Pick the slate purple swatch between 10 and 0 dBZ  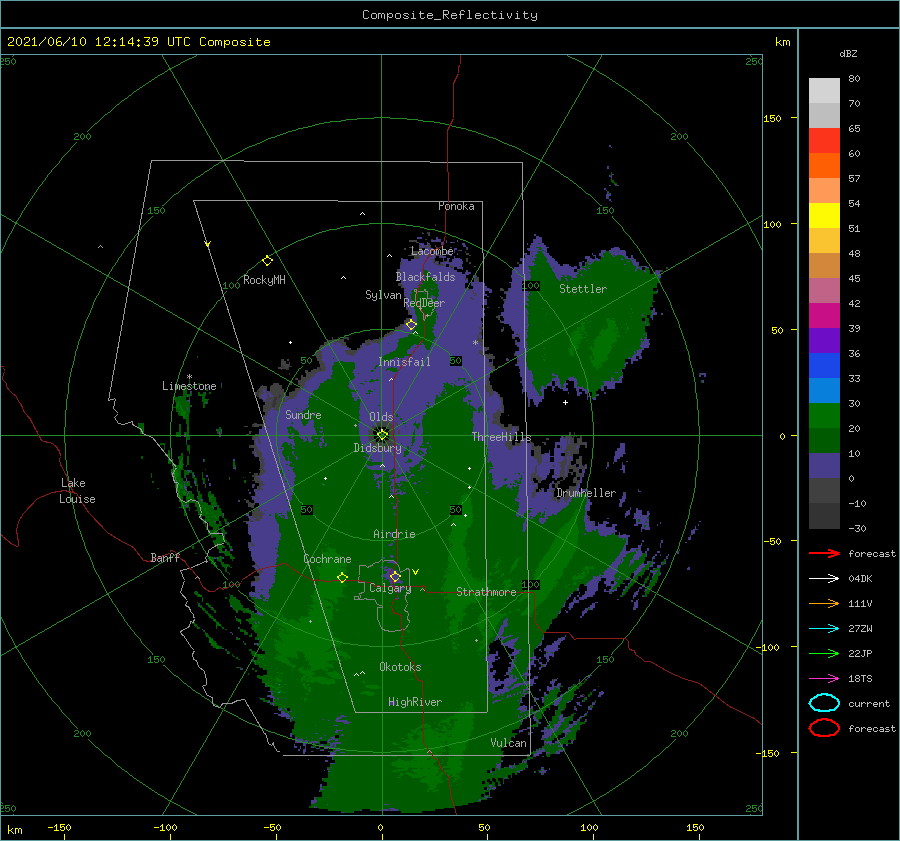point(824,466)
